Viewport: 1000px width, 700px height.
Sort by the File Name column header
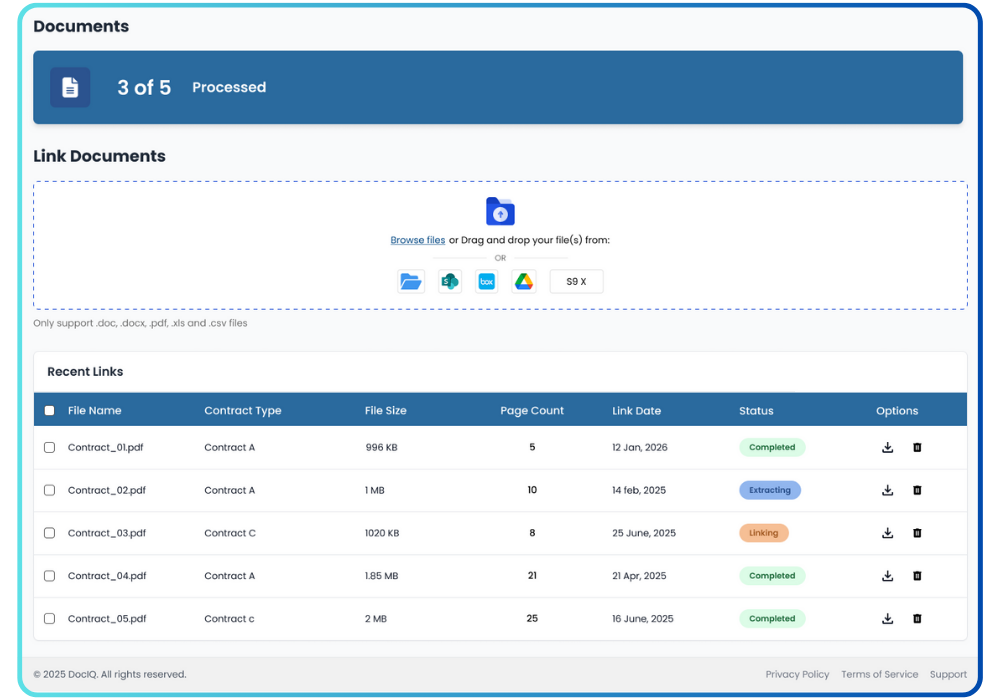(x=94, y=411)
